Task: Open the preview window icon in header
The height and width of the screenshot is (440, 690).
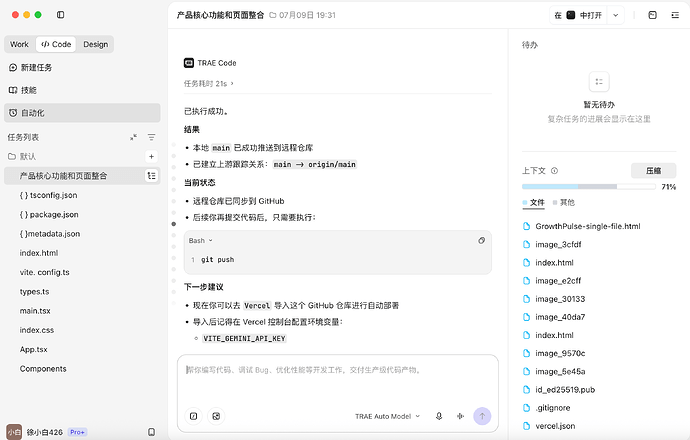Action: [653, 15]
